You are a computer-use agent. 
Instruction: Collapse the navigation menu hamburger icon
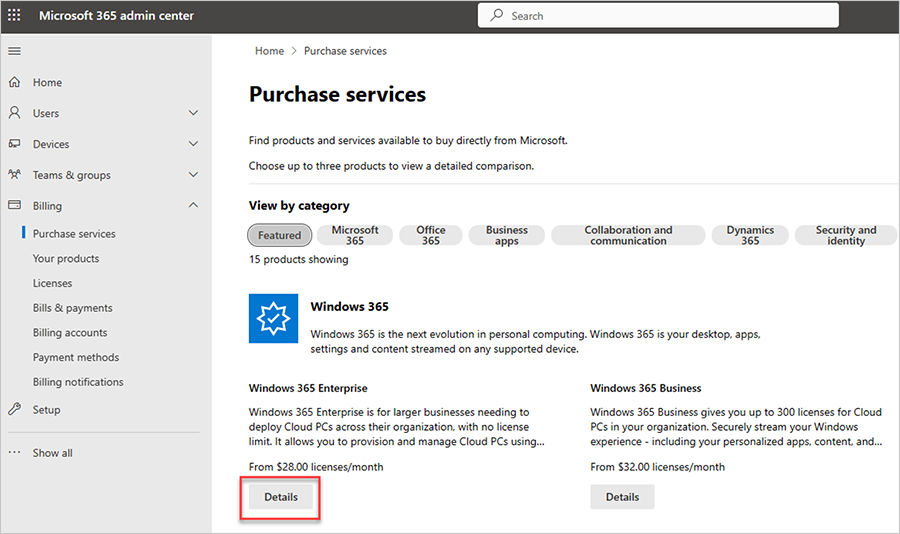point(14,51)
